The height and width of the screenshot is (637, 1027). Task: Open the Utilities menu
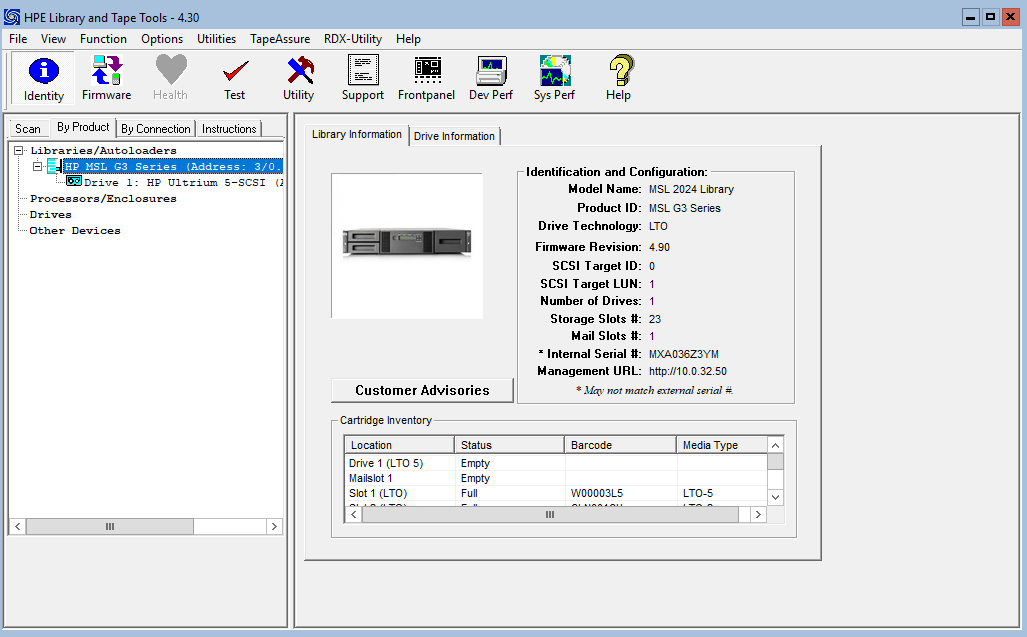coord(216,39)
